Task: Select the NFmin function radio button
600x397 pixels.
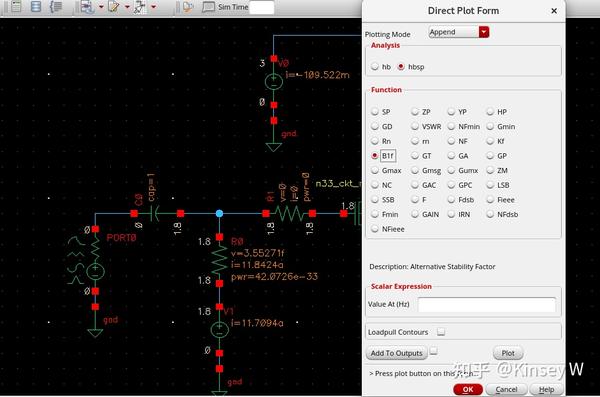Action: click(x=451, y=126)
